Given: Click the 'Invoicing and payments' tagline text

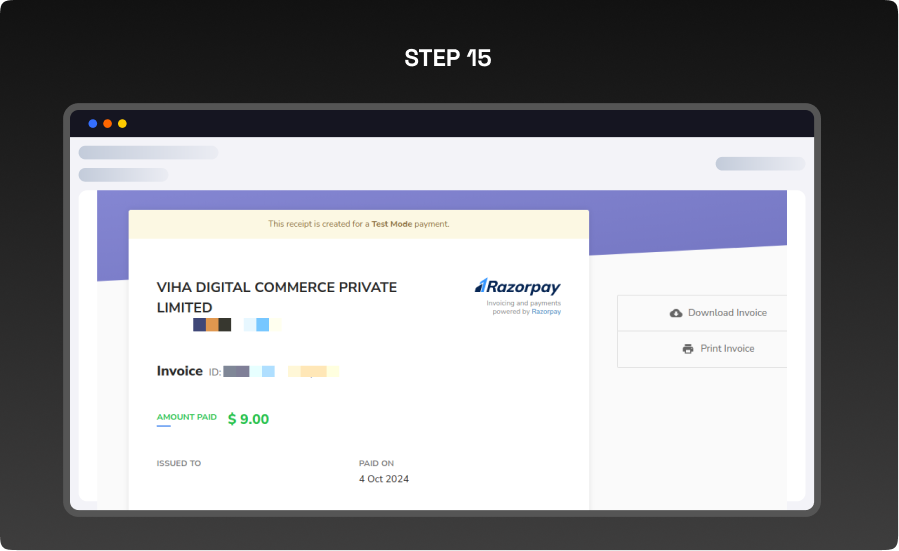Looking at the screenshot, I should click(523, 303).
